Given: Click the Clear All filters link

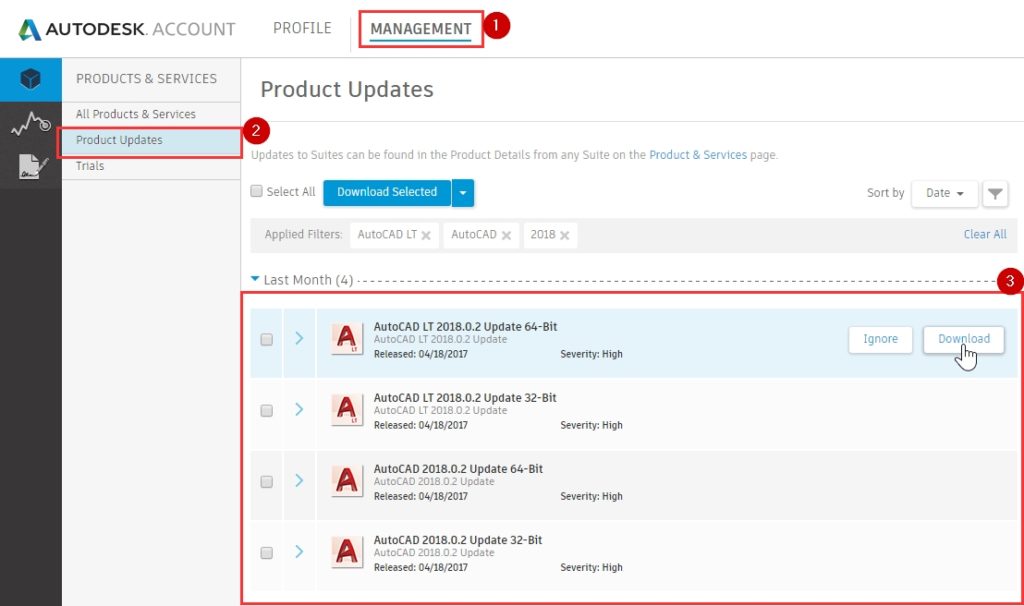Looking at the screenshot, I should point(984,234).
